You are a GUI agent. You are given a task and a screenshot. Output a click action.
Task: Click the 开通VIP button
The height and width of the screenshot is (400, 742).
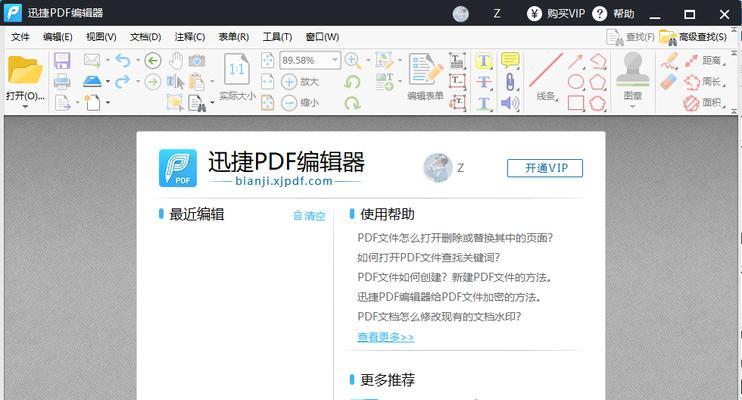click(545, 168)
